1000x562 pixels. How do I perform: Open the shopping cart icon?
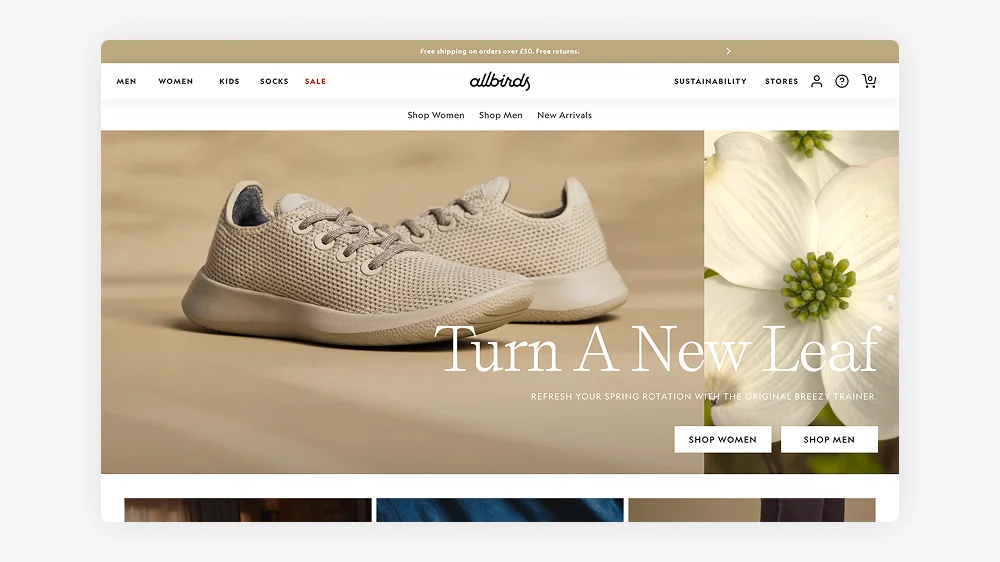[x=869, y=81]
